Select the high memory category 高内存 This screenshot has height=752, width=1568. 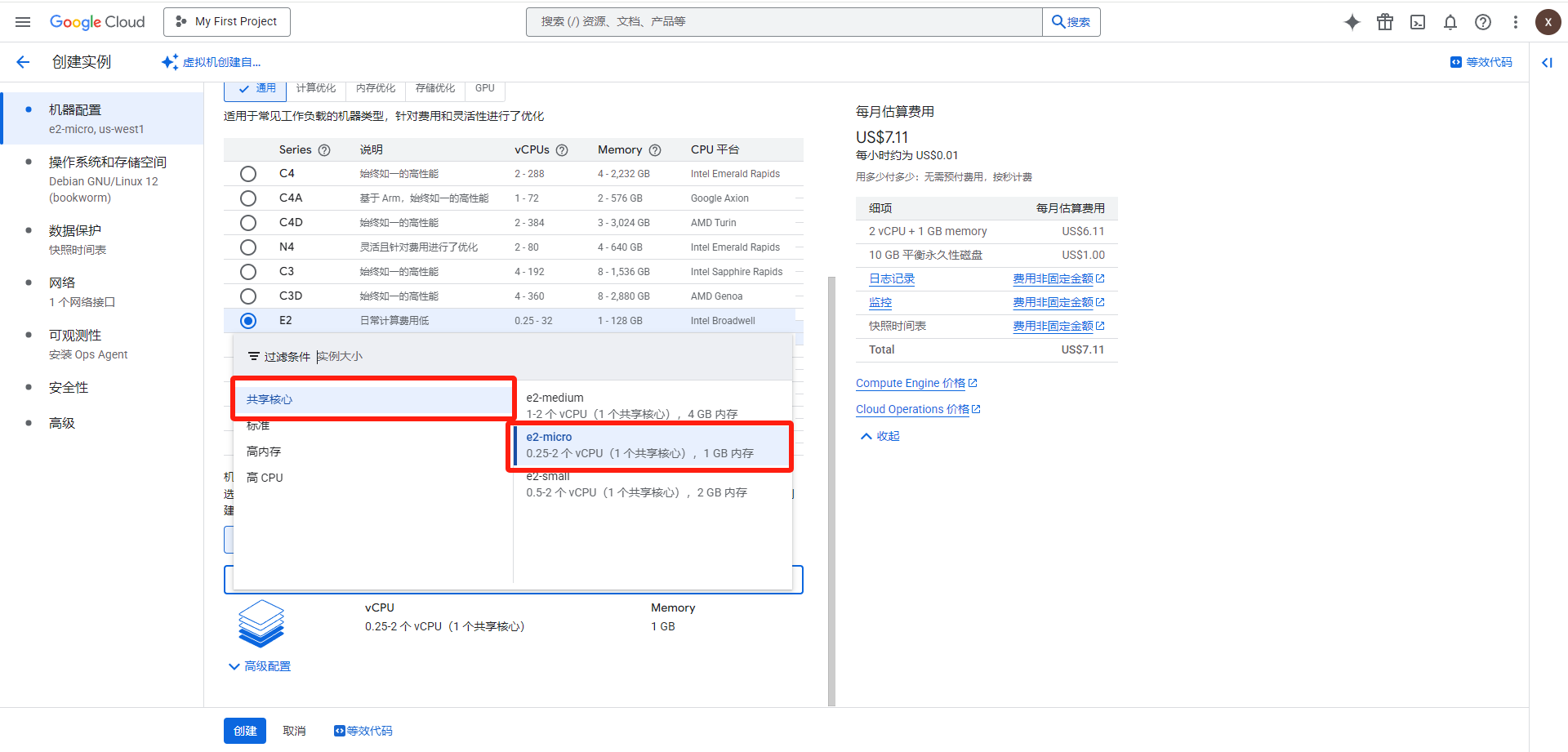373,452
